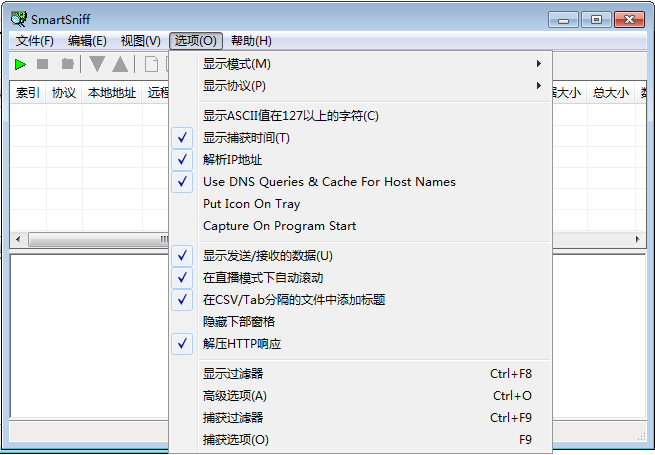Click the third toolbar icon beside stop
This screenshot has height=455, width=655.
(68, 64)
